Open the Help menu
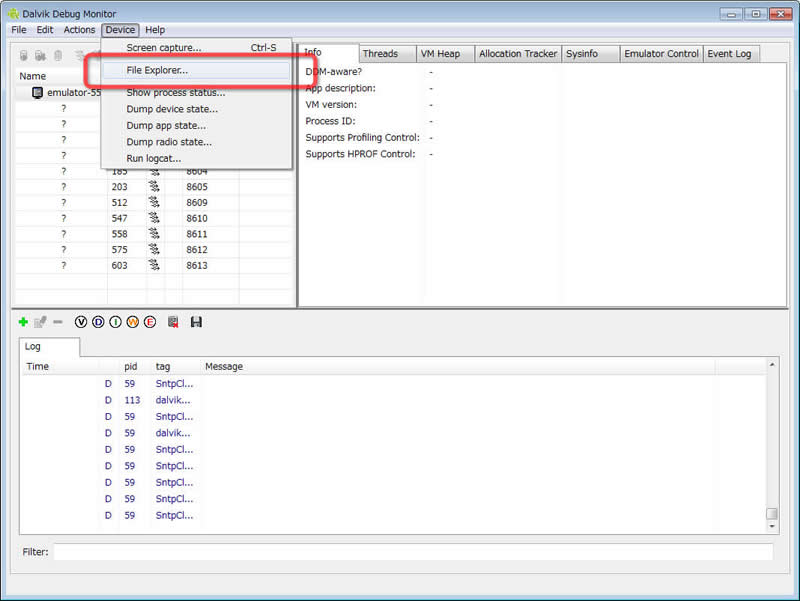 [x=155, y=30]
